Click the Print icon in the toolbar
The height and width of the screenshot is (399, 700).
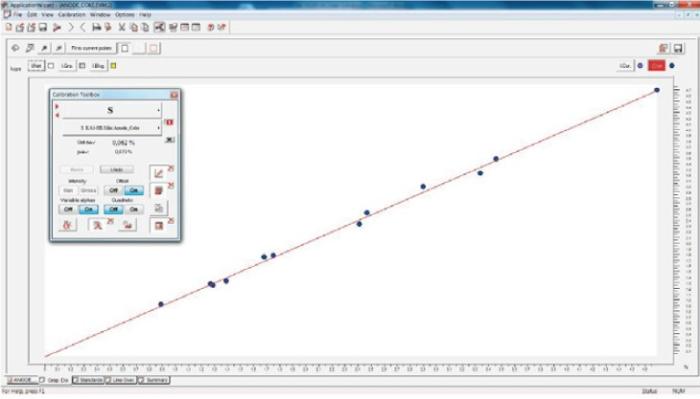point(96,27)
